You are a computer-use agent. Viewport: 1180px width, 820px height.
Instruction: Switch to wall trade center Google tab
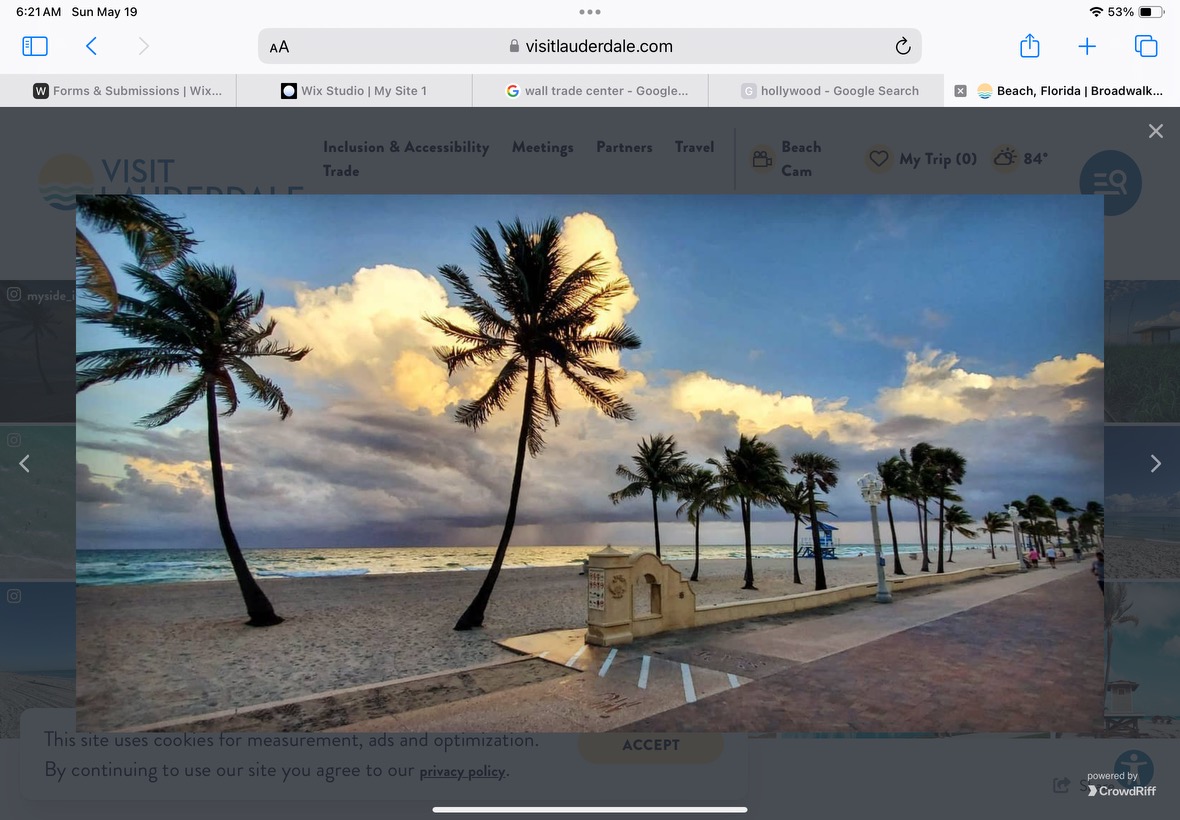591,91
